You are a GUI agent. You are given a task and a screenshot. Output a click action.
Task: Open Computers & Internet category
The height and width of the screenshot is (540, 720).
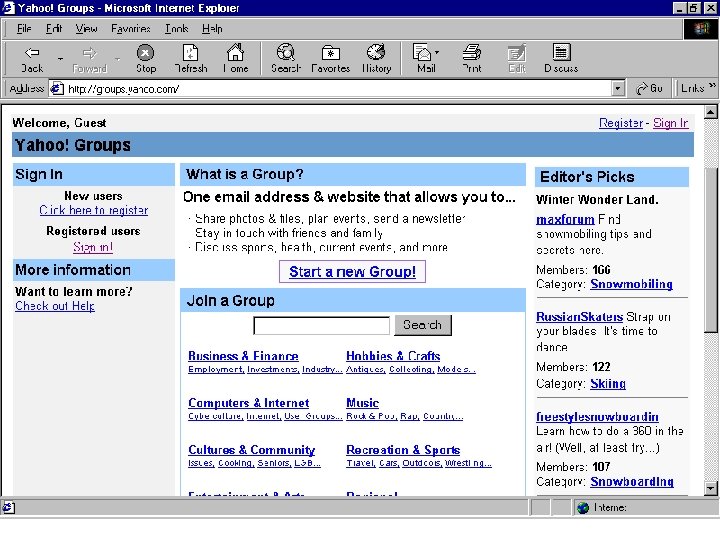248,403
